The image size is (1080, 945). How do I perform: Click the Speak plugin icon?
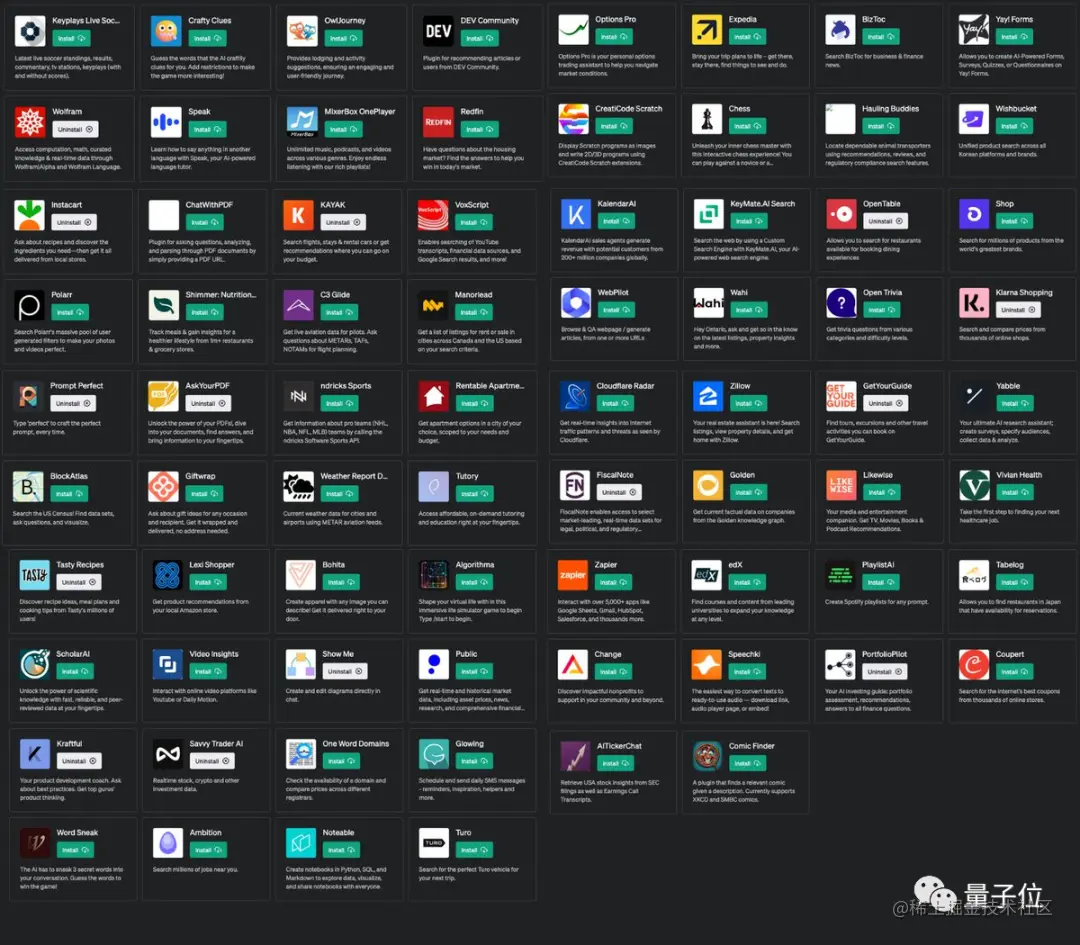click(x=166, y=123)
